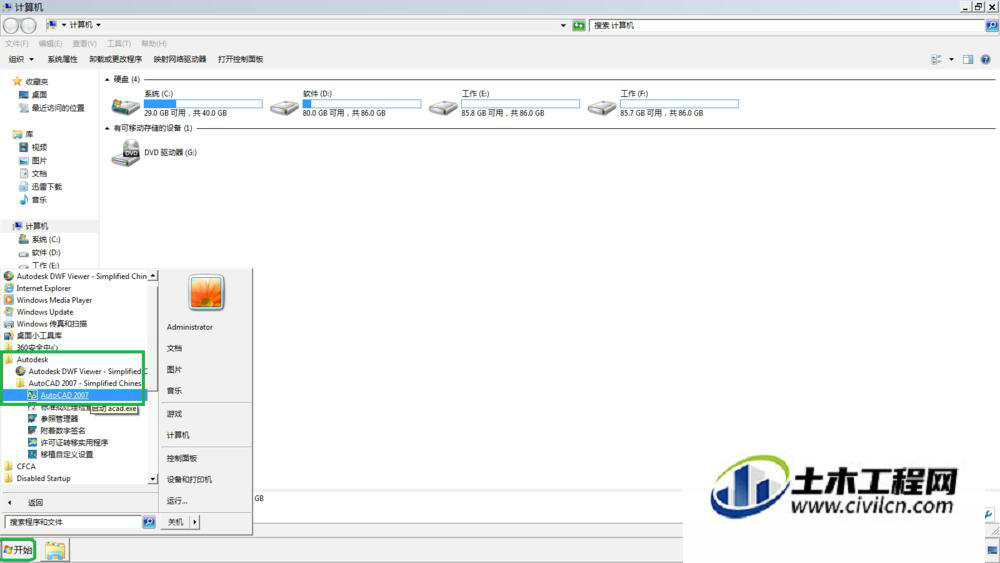Click 返回 in the Start menu
Image resolution: width=1000 pixels, height=563 pixels.
pos(36,503)
